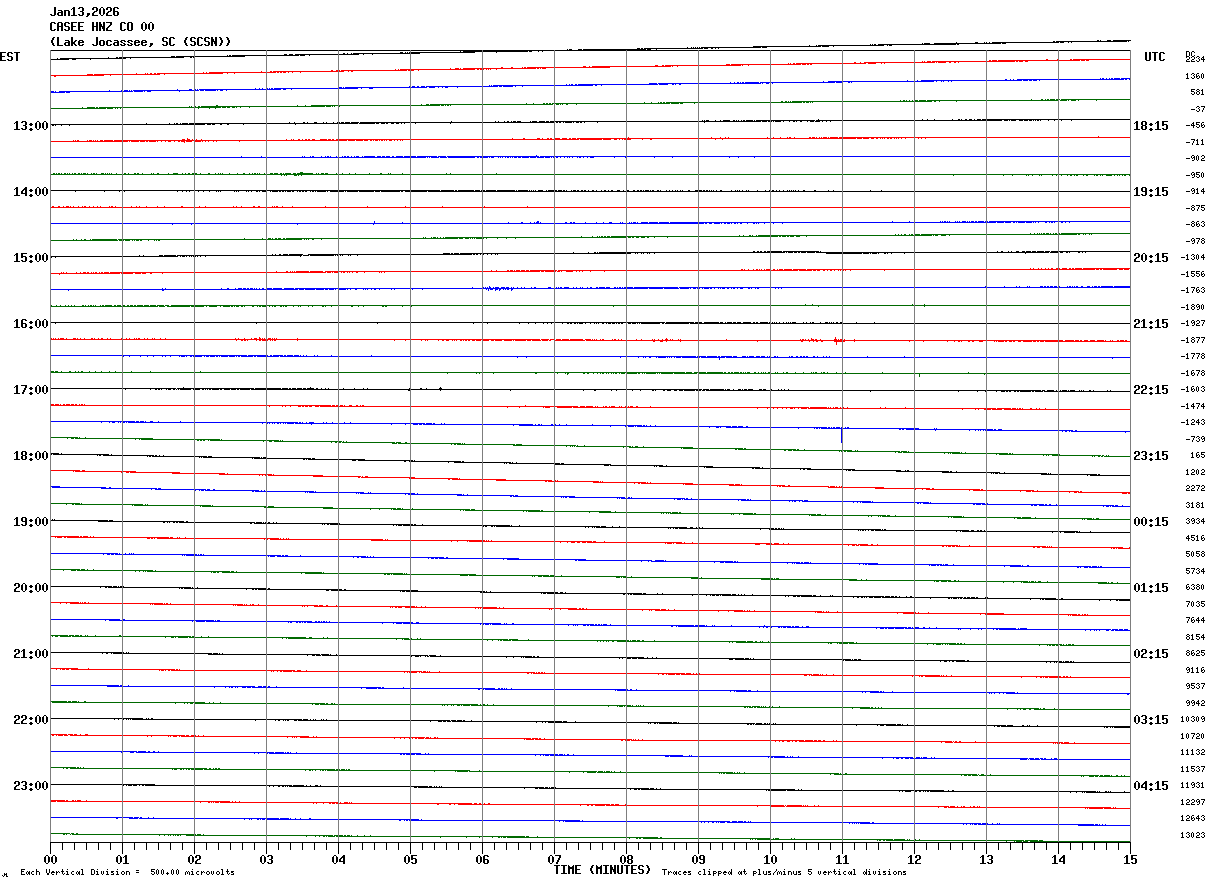Click the DC offset value "-1304"
Viewport: 1210px width, 886px height.
coord(1193,258)
